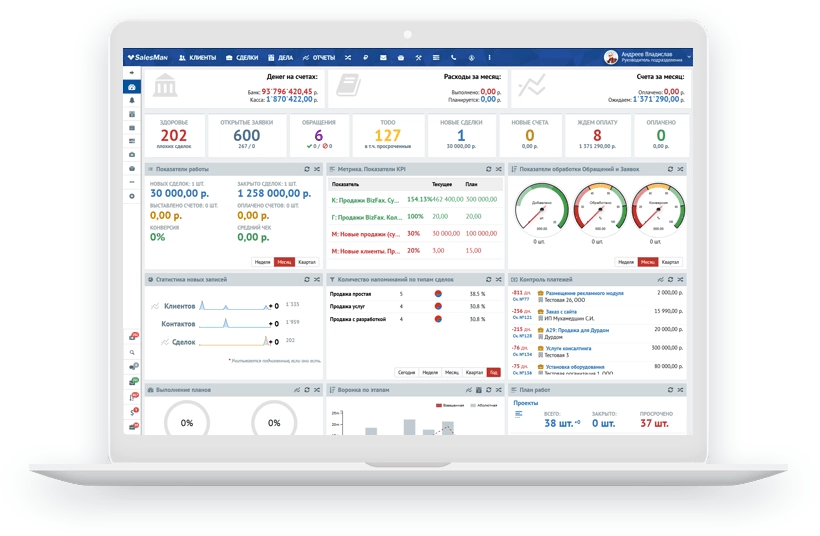Open the TODO 127 tile

coord(388,135)
